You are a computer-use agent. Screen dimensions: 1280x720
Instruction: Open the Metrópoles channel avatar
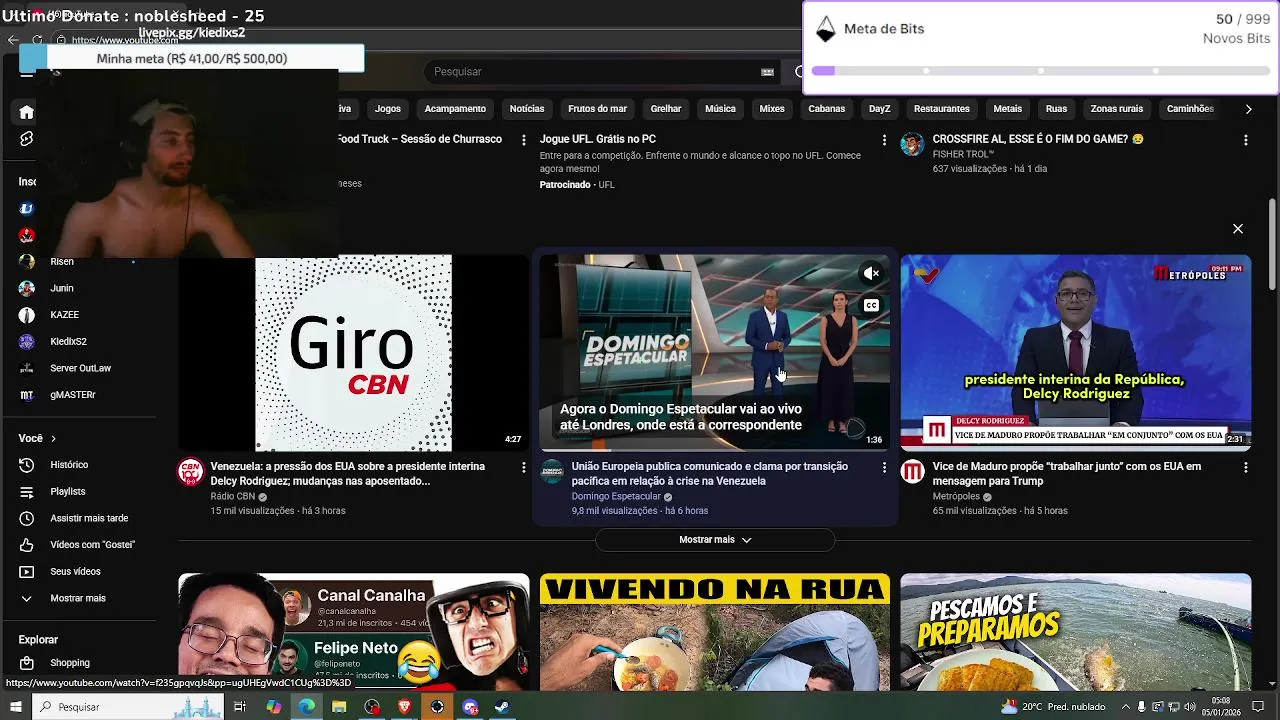(912, 472)
